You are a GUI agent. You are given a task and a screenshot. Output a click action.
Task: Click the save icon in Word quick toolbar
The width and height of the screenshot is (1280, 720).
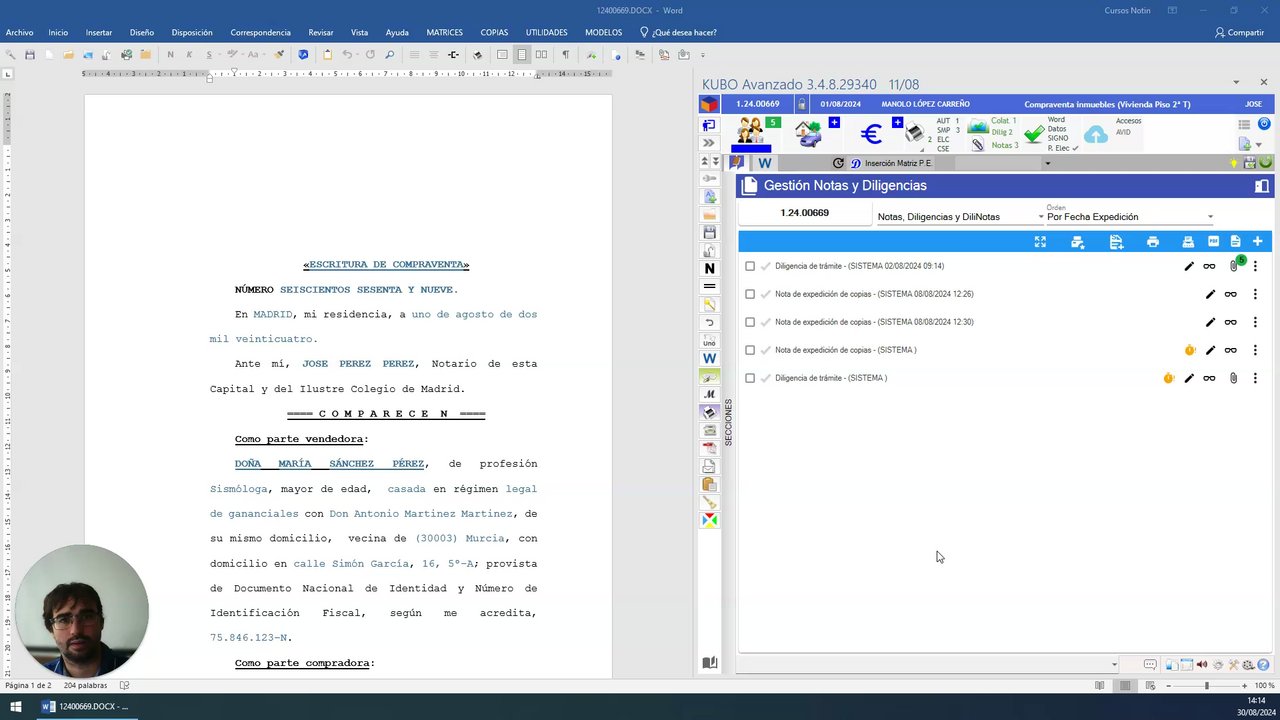click(30, 55)
